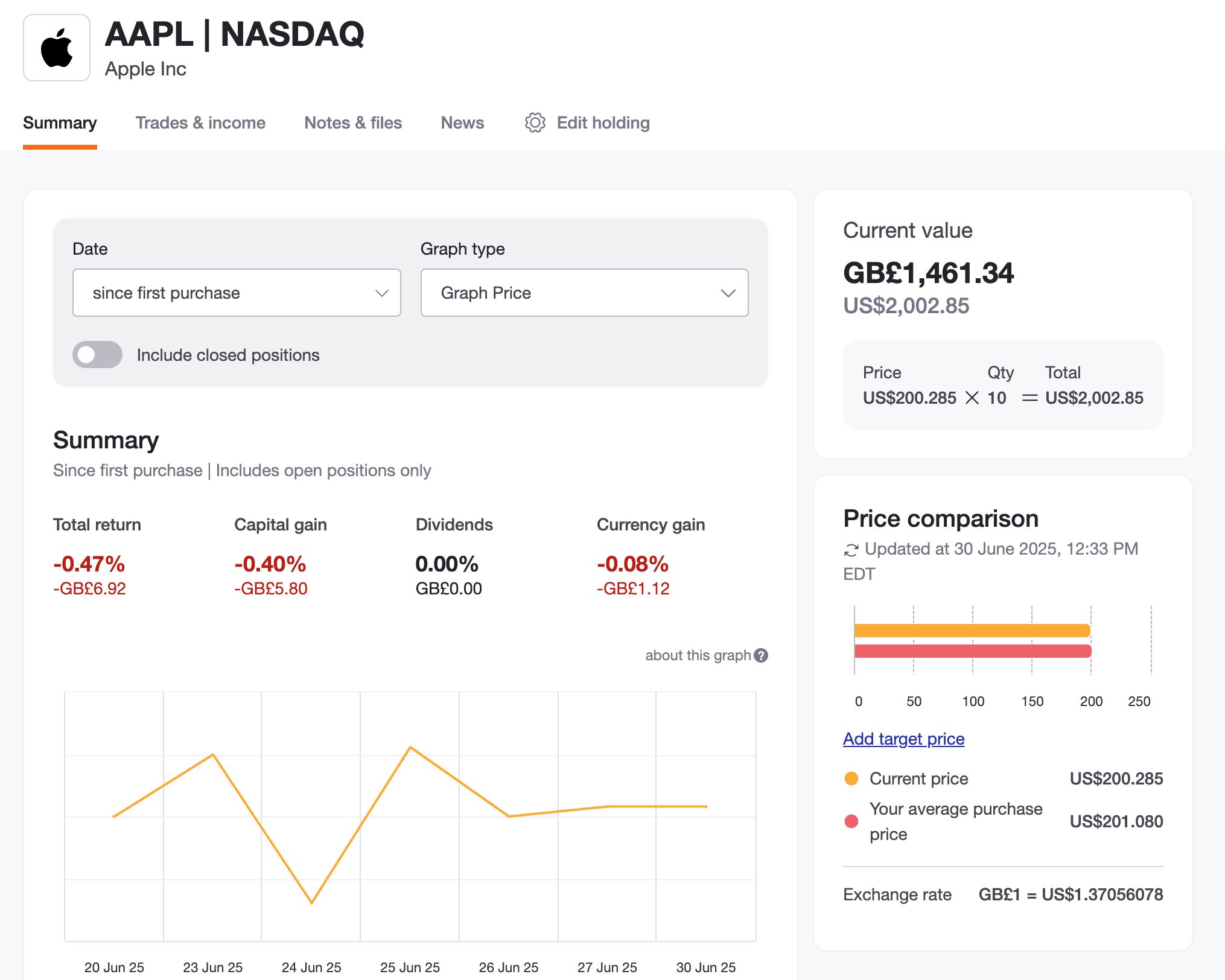The width and height of the screenshot is (1225, 980).
Task: Click the orange current price bar
Action: 972,631
